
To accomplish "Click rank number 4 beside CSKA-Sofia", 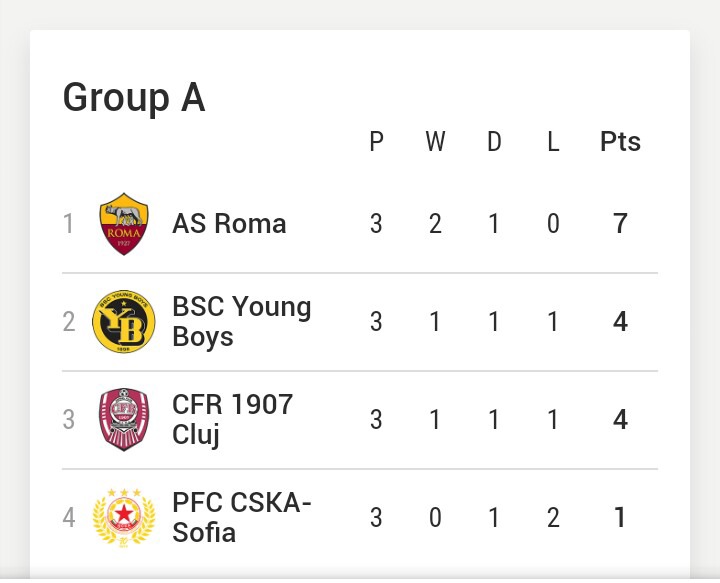I will 68,518.
